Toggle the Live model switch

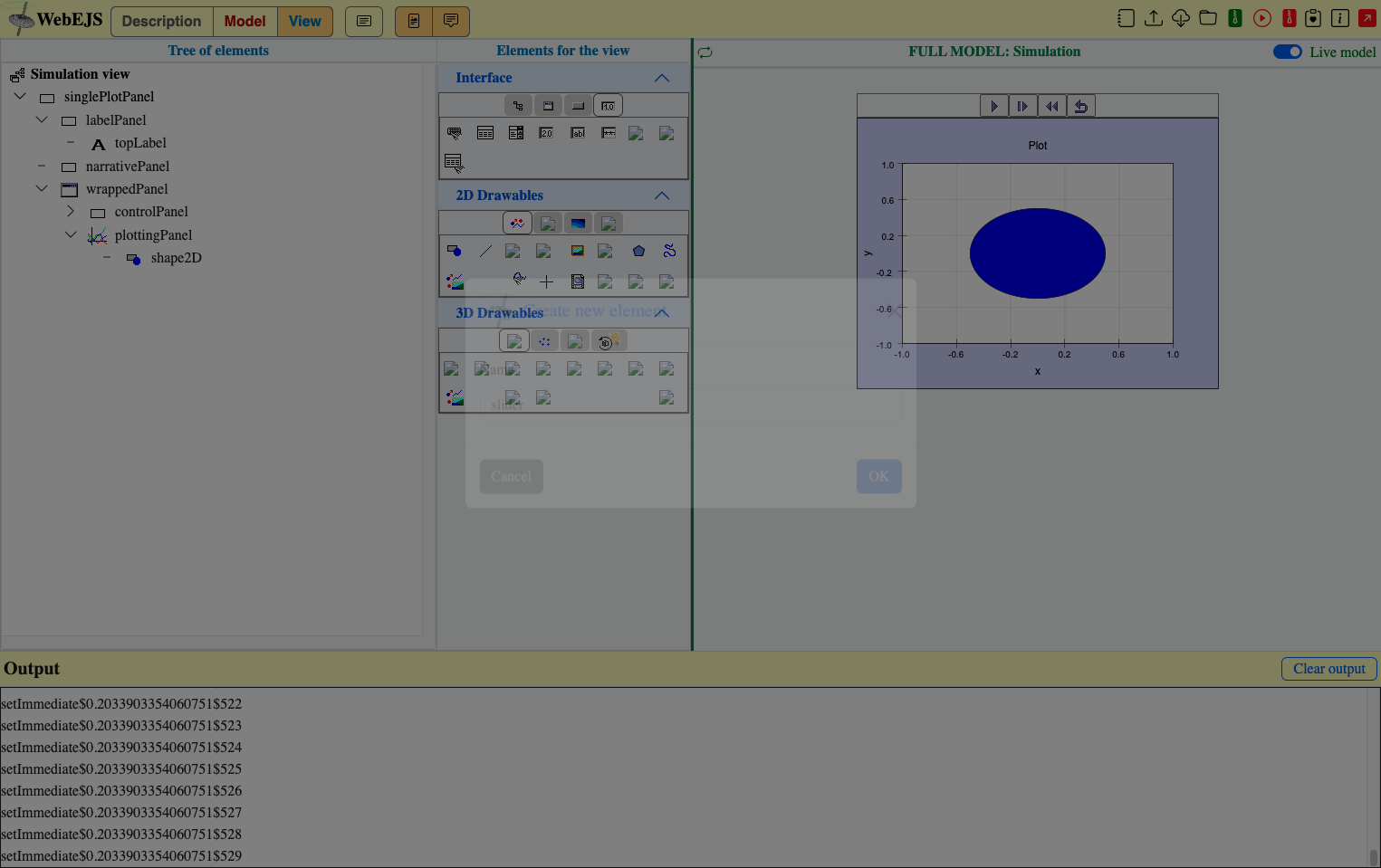[1287, 52]
